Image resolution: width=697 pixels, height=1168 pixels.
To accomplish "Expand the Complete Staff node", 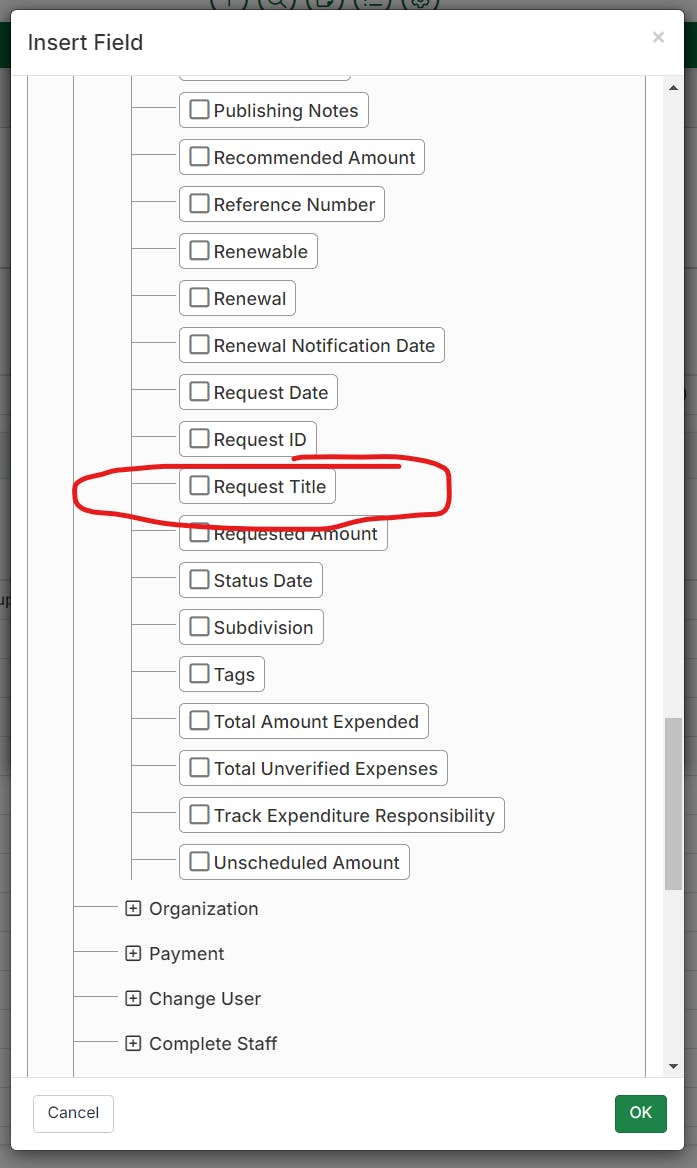I will tap(133, 1044).
